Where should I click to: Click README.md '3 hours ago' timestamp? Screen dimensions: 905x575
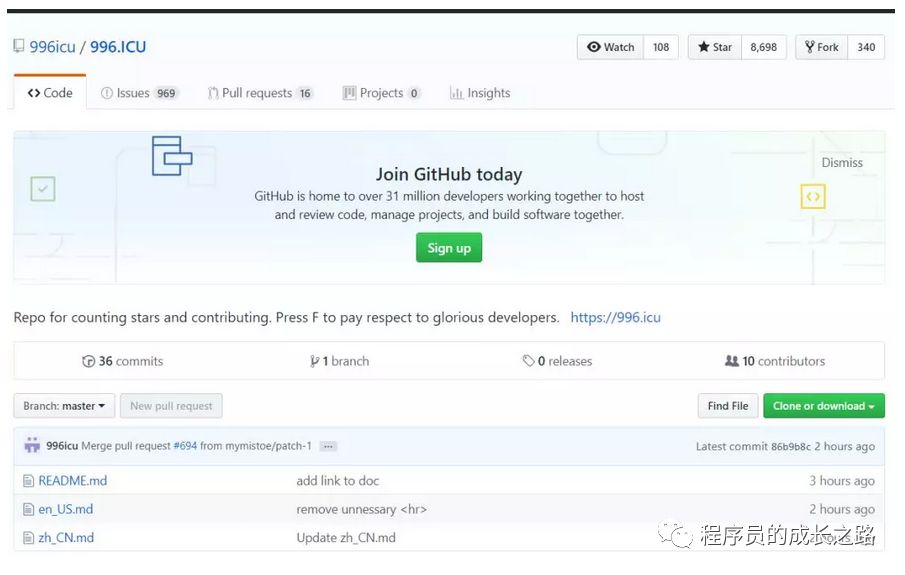tap(842, 481)
